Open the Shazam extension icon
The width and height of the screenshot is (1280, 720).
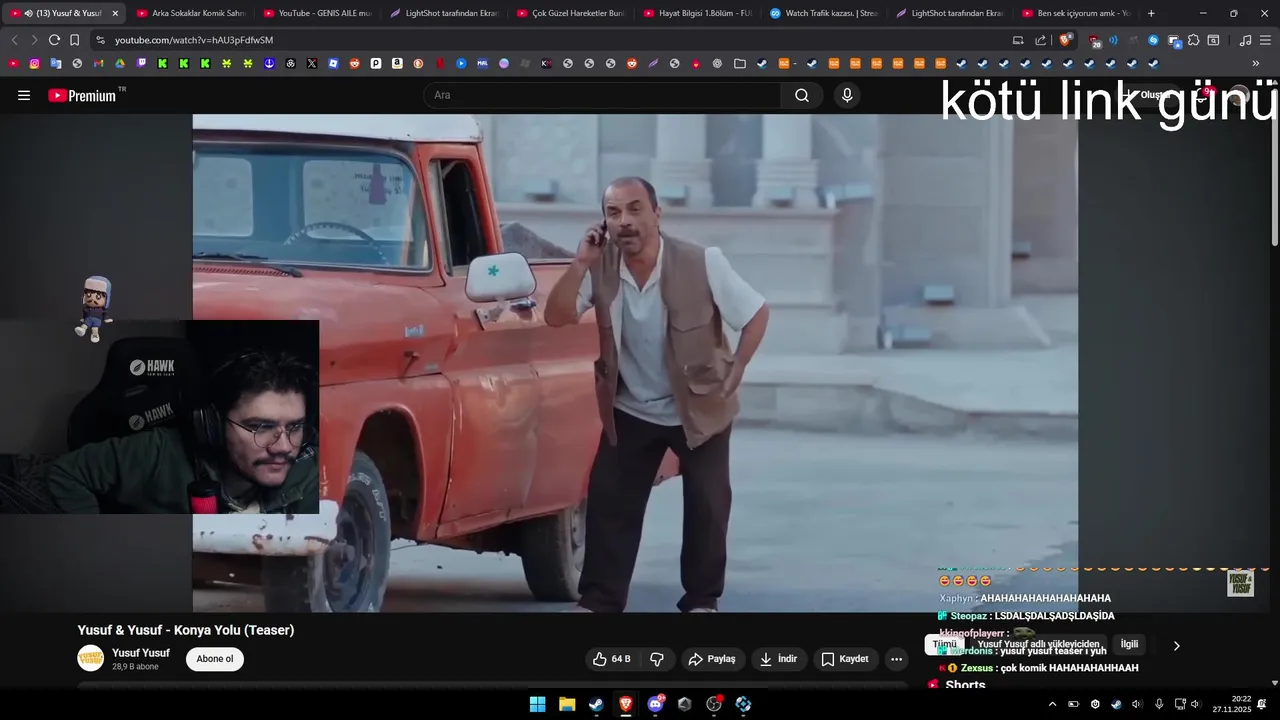1153,40
